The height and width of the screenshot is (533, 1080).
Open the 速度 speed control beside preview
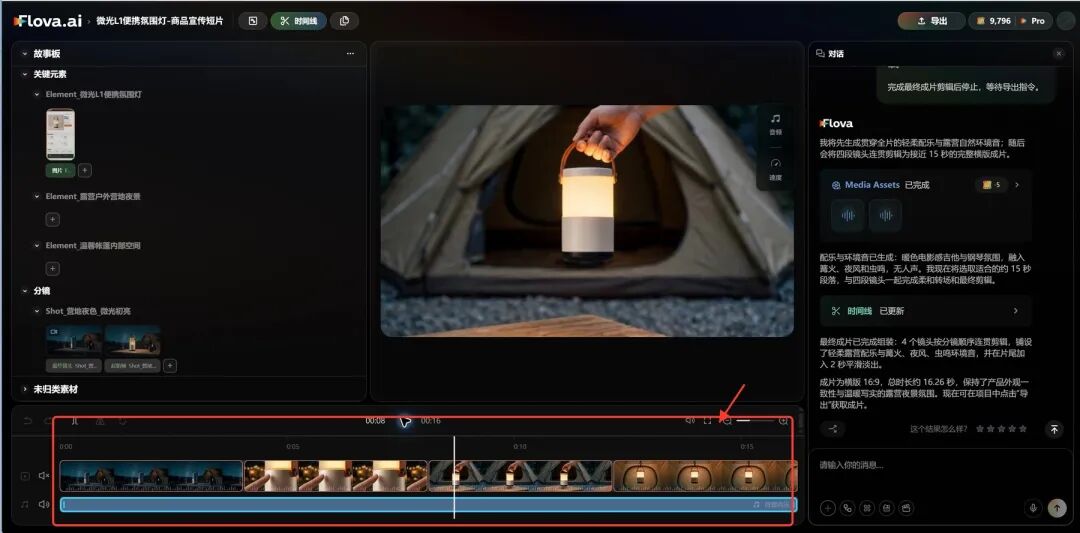776,169
